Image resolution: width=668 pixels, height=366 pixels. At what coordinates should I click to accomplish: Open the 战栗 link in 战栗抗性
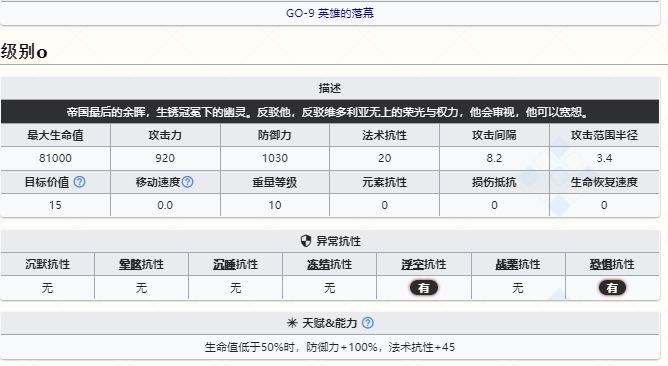point(507,264)
